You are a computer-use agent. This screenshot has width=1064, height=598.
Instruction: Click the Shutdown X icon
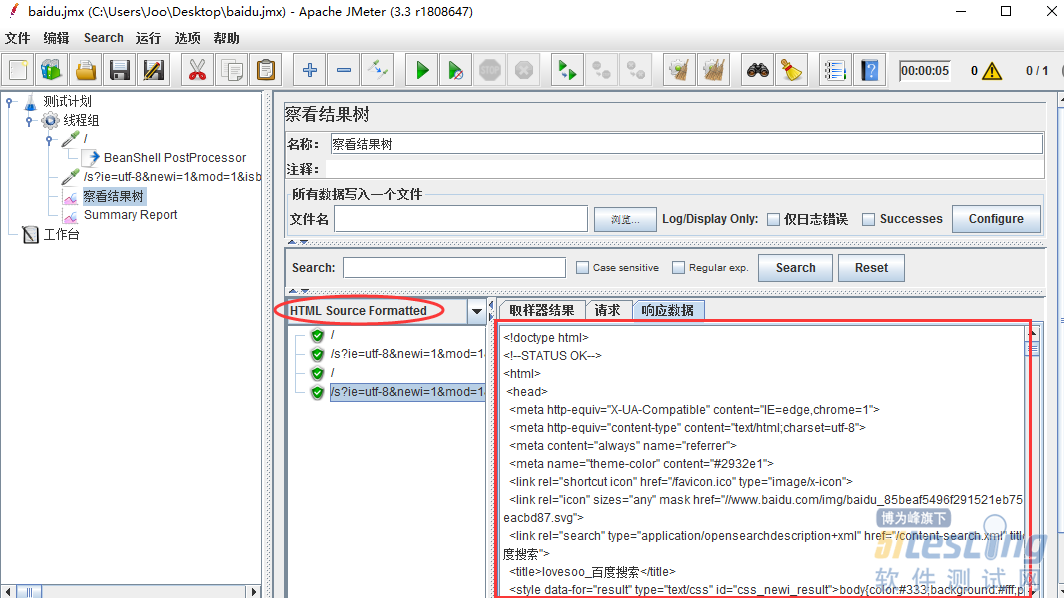(x=524, y=70)
